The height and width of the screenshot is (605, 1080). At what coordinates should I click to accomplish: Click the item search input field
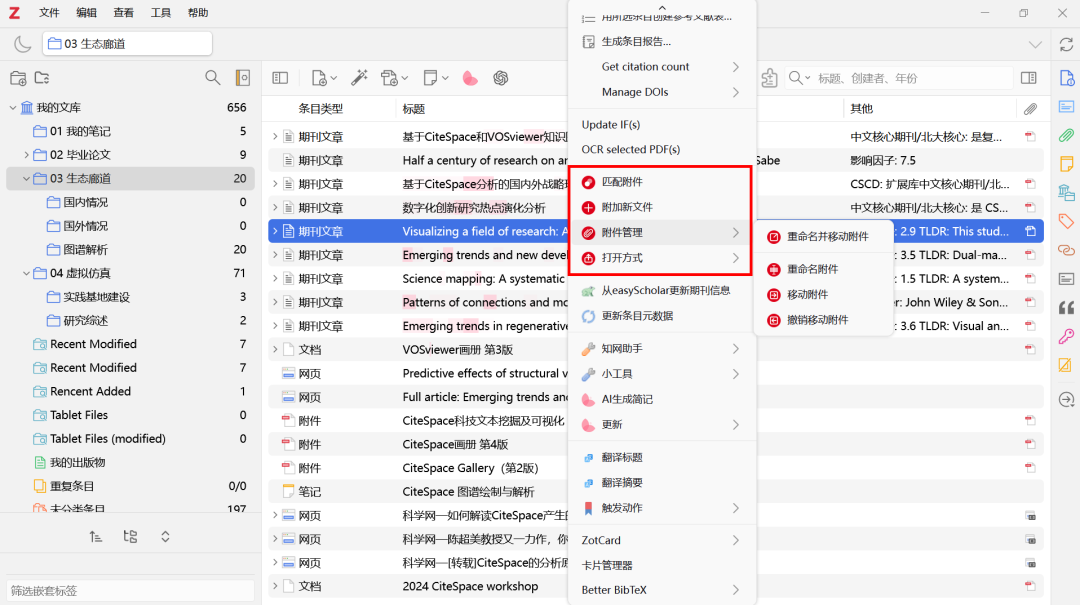(910, 78)
